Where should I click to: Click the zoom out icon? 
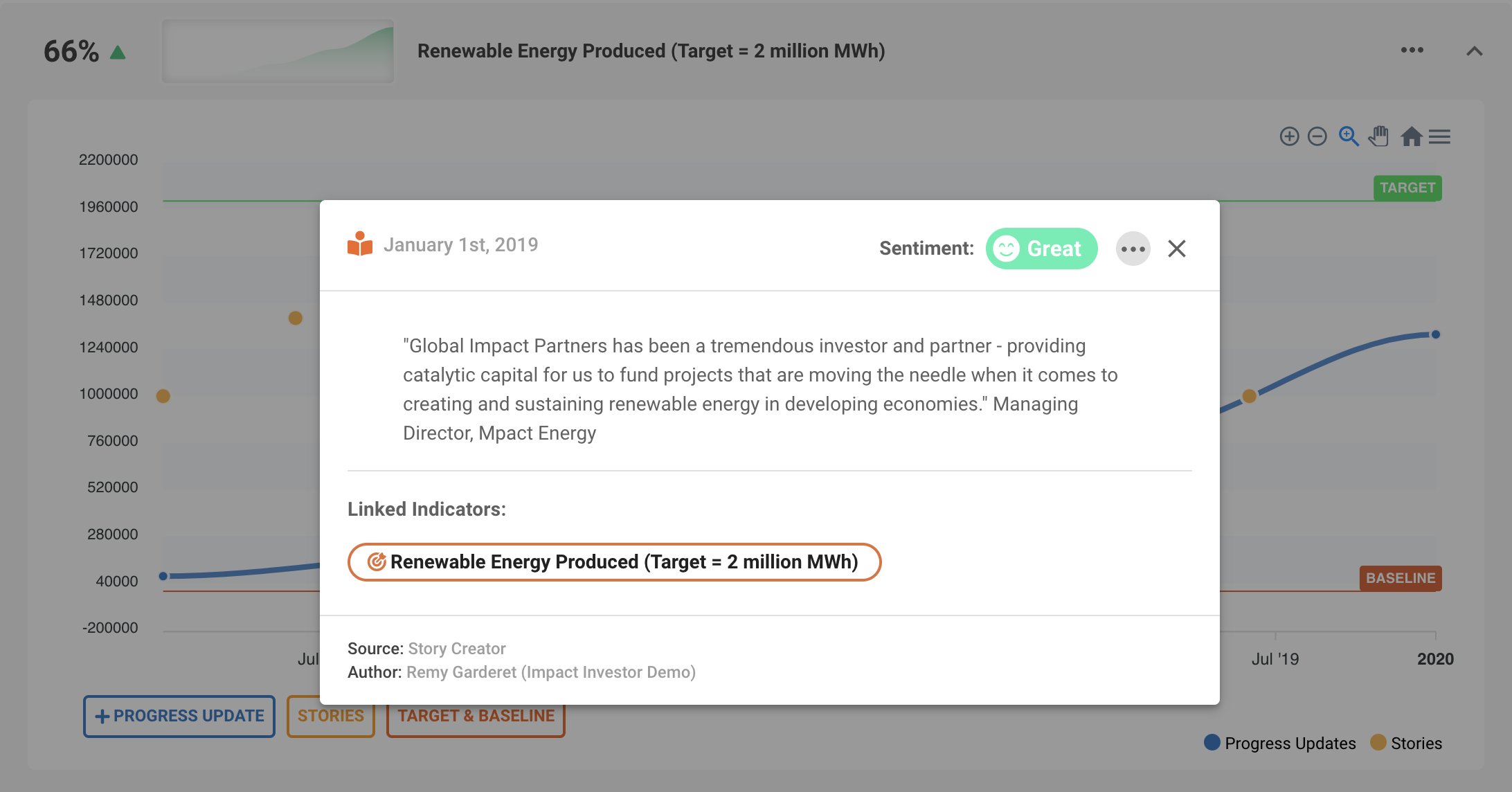(x=1317, y=136)
